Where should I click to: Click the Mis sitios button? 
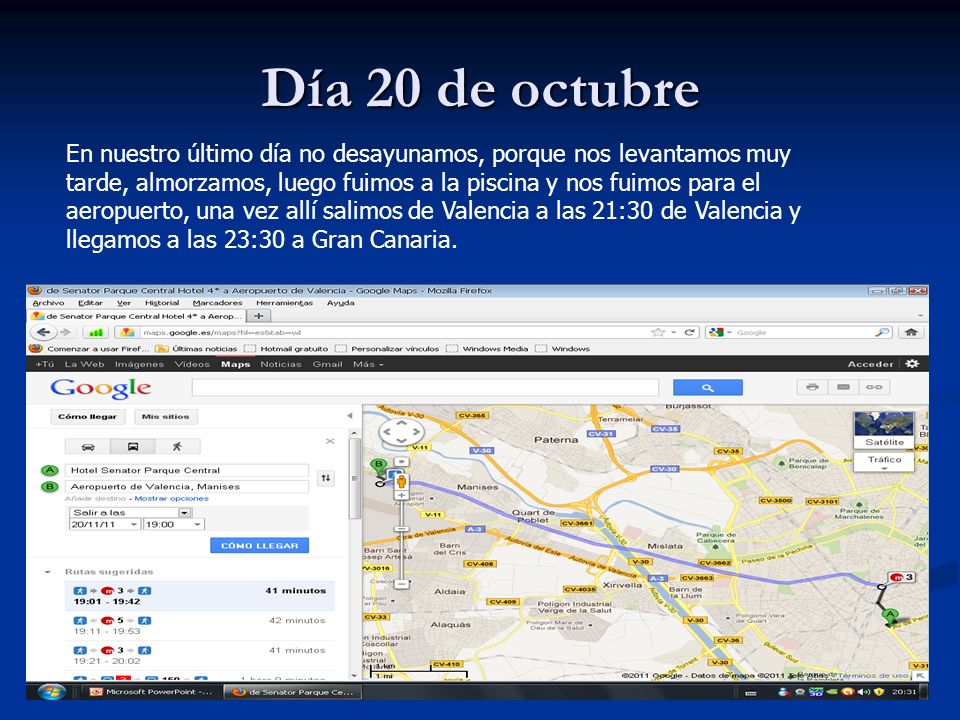tap(165, 416)
